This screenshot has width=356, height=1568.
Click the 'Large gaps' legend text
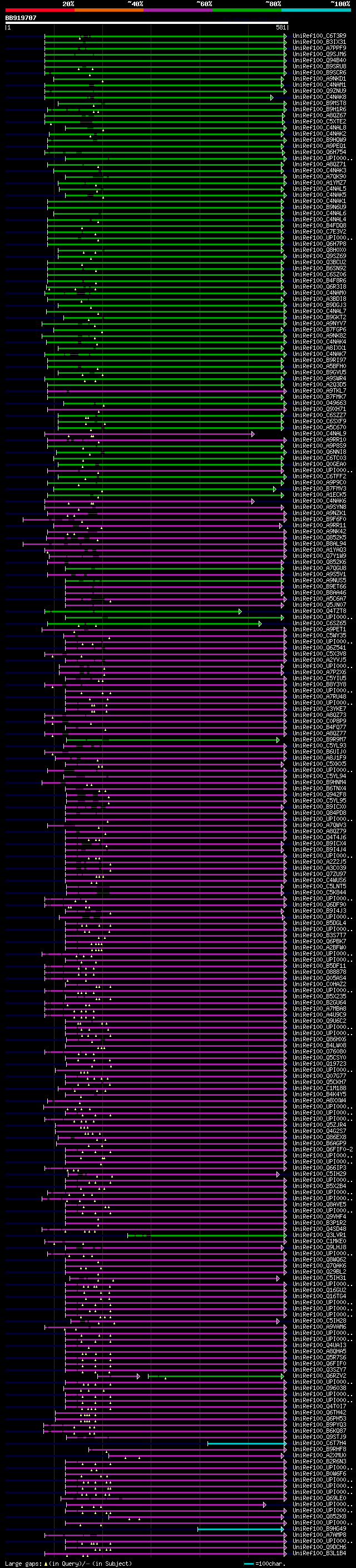[23, 1564]
